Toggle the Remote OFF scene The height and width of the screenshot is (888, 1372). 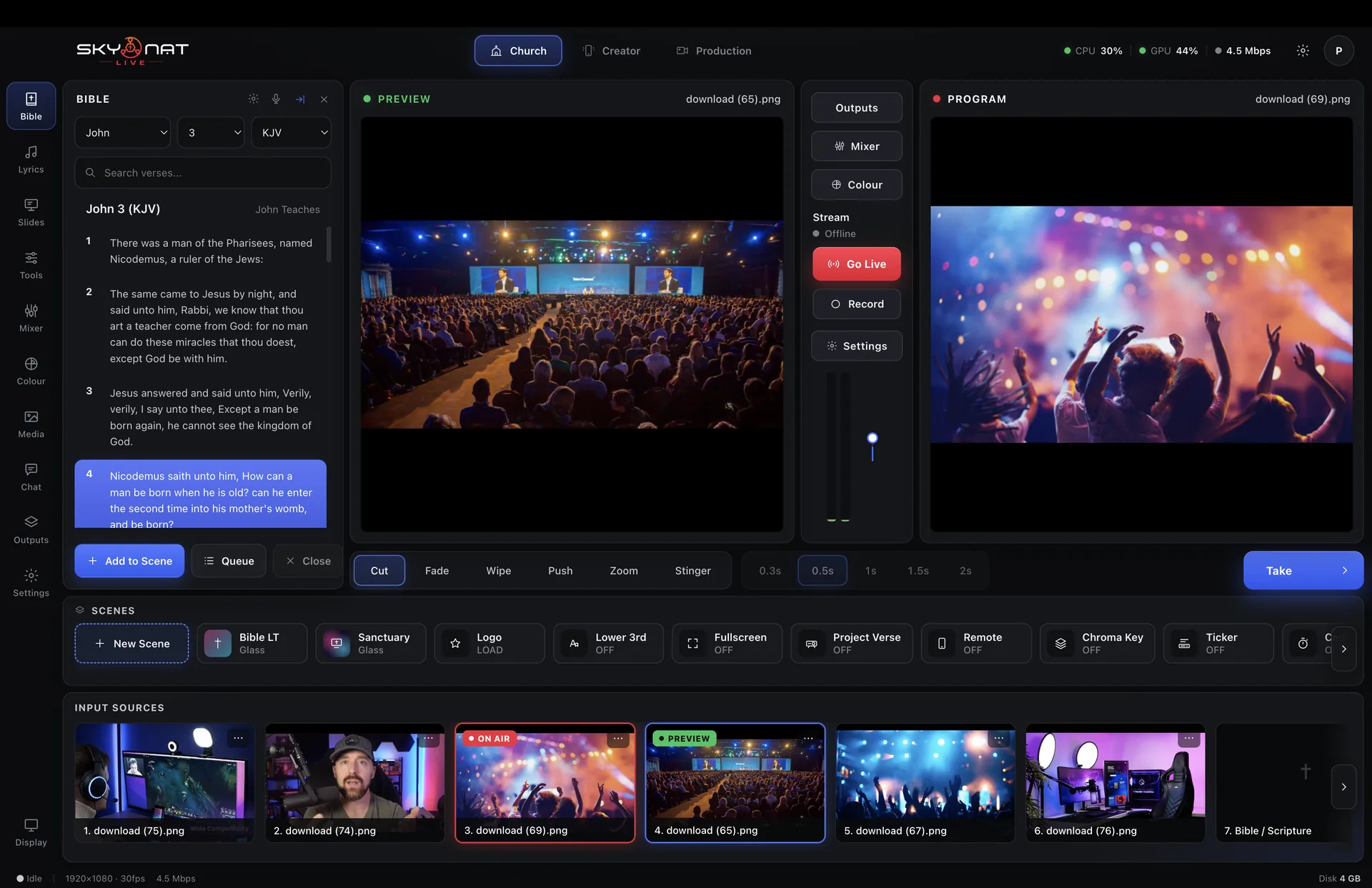click(x=976, y=643)
